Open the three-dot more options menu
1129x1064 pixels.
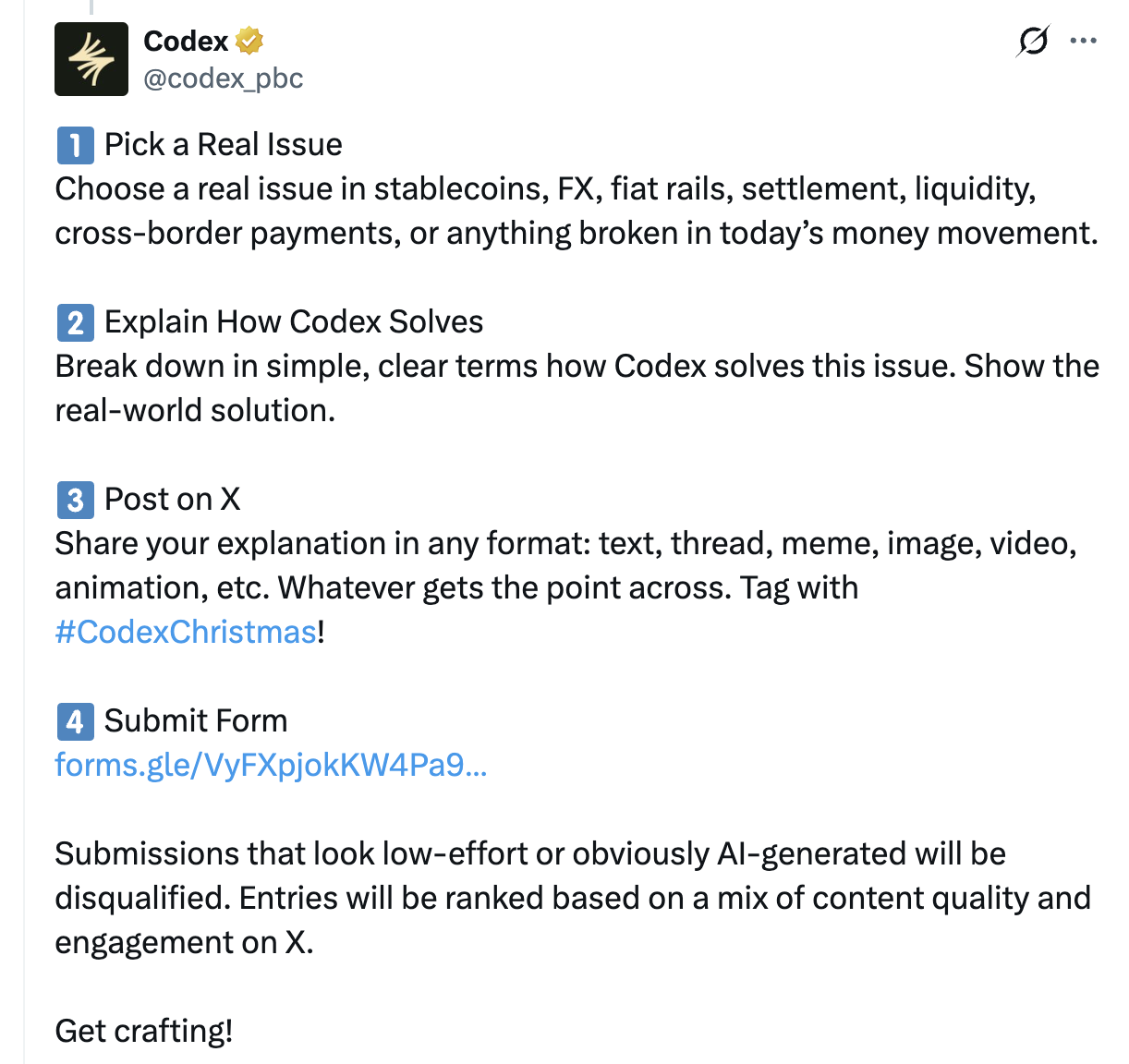click(x=1083, y=41)
